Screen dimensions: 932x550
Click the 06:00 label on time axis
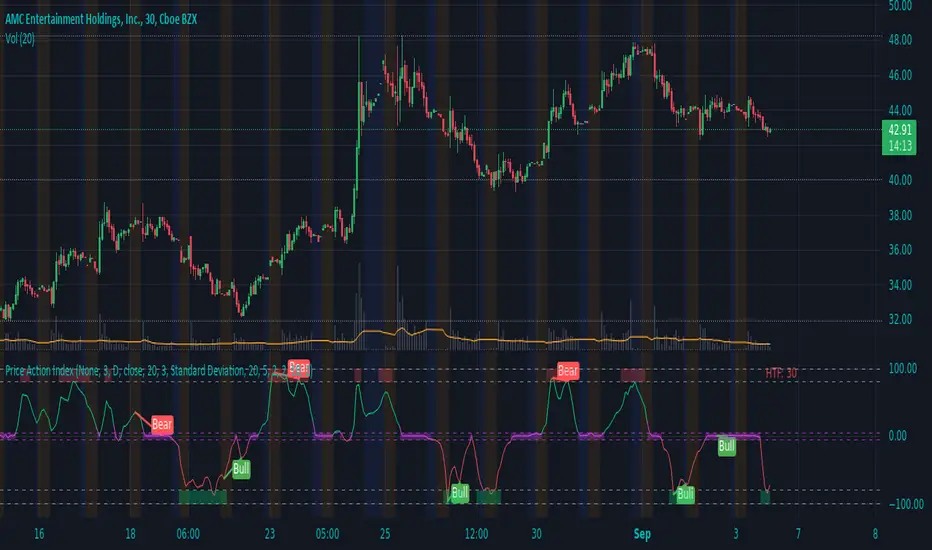point(188,533)
